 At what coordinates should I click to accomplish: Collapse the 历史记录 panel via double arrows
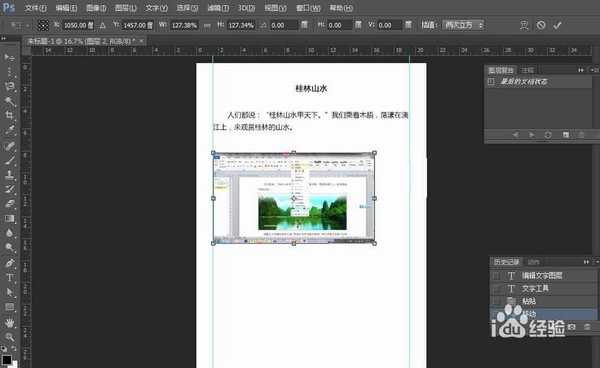click(x=586, y=262)
